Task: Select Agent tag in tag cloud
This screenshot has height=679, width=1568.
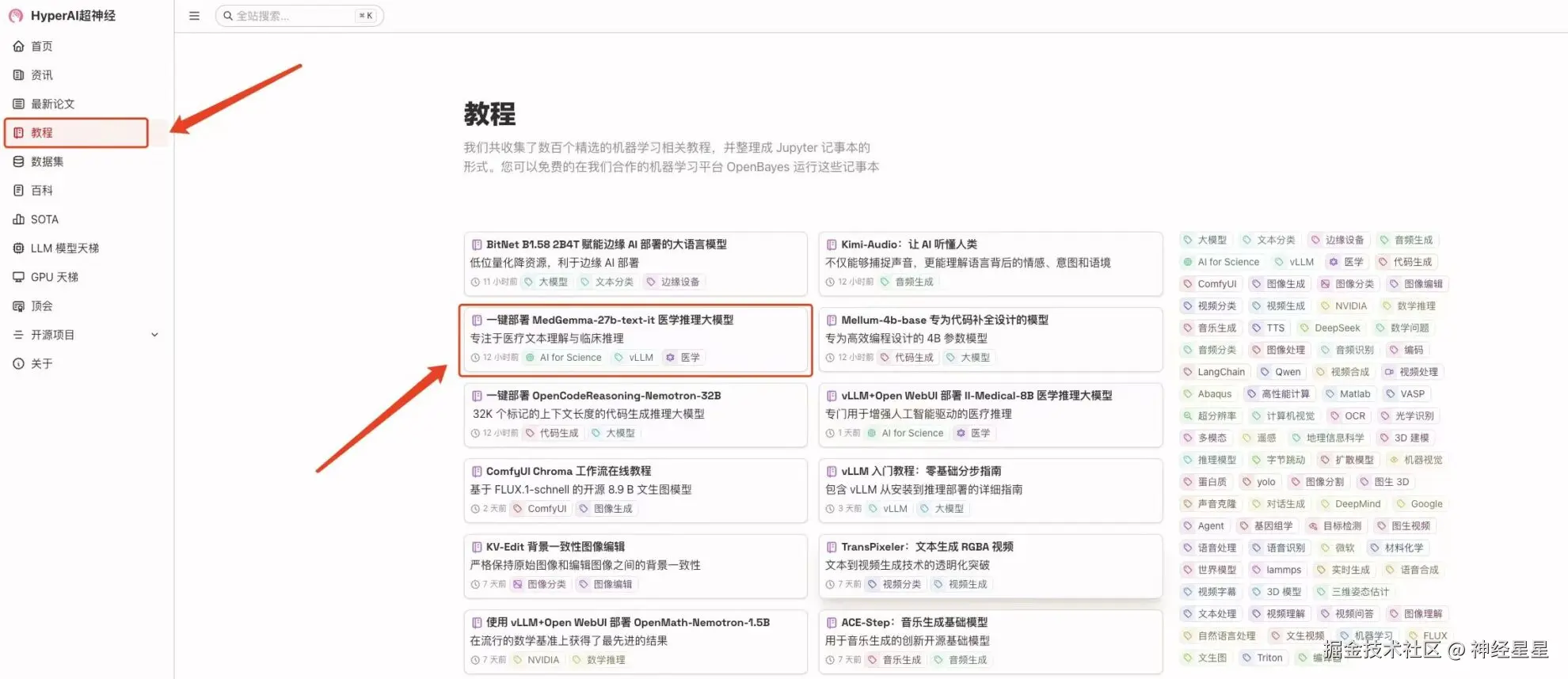Action: [1204, 526]
